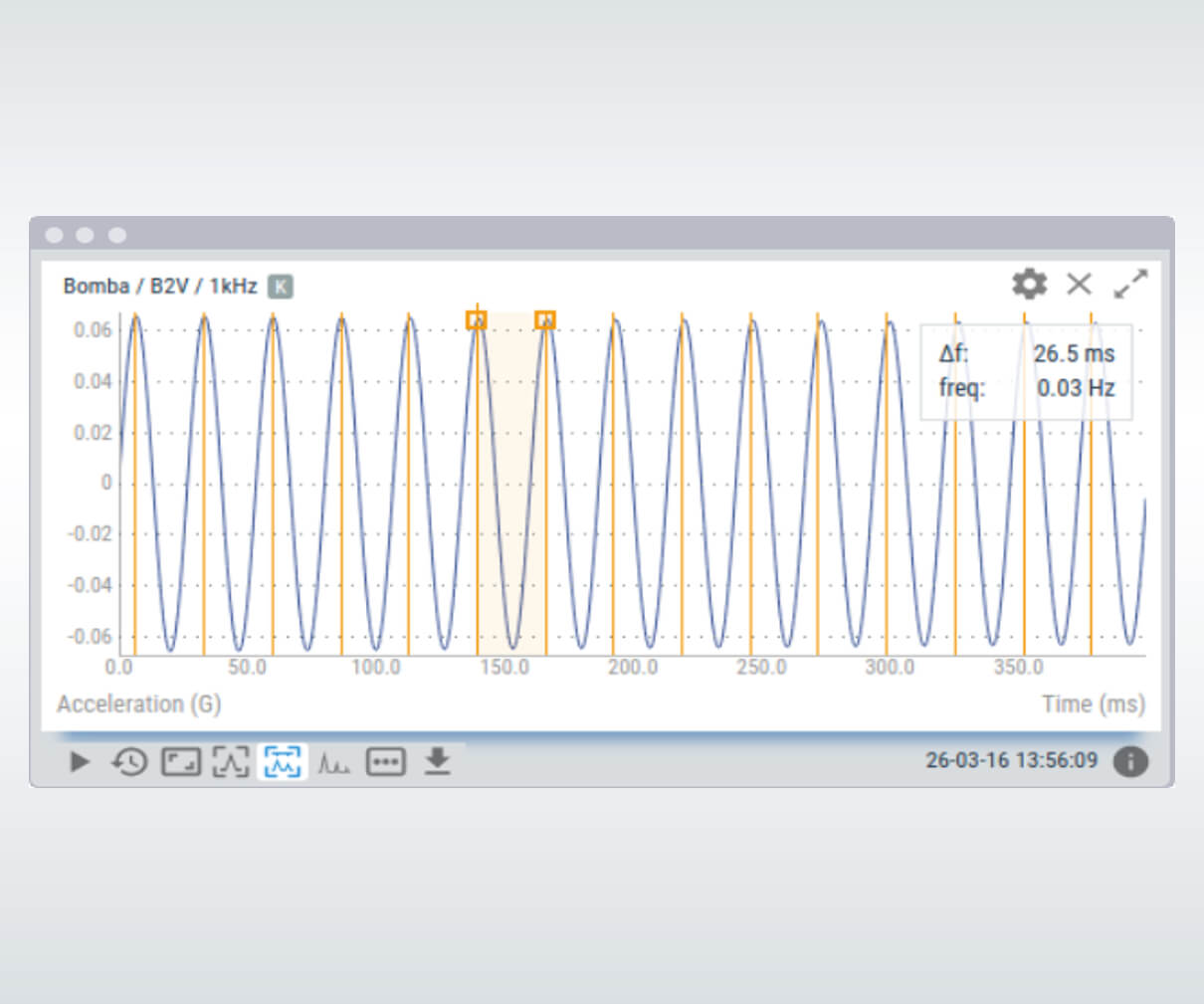Toggle the highlighted periodic cursor tool
Screen dimensions: 1204x1004
click(x=283, y=762)
